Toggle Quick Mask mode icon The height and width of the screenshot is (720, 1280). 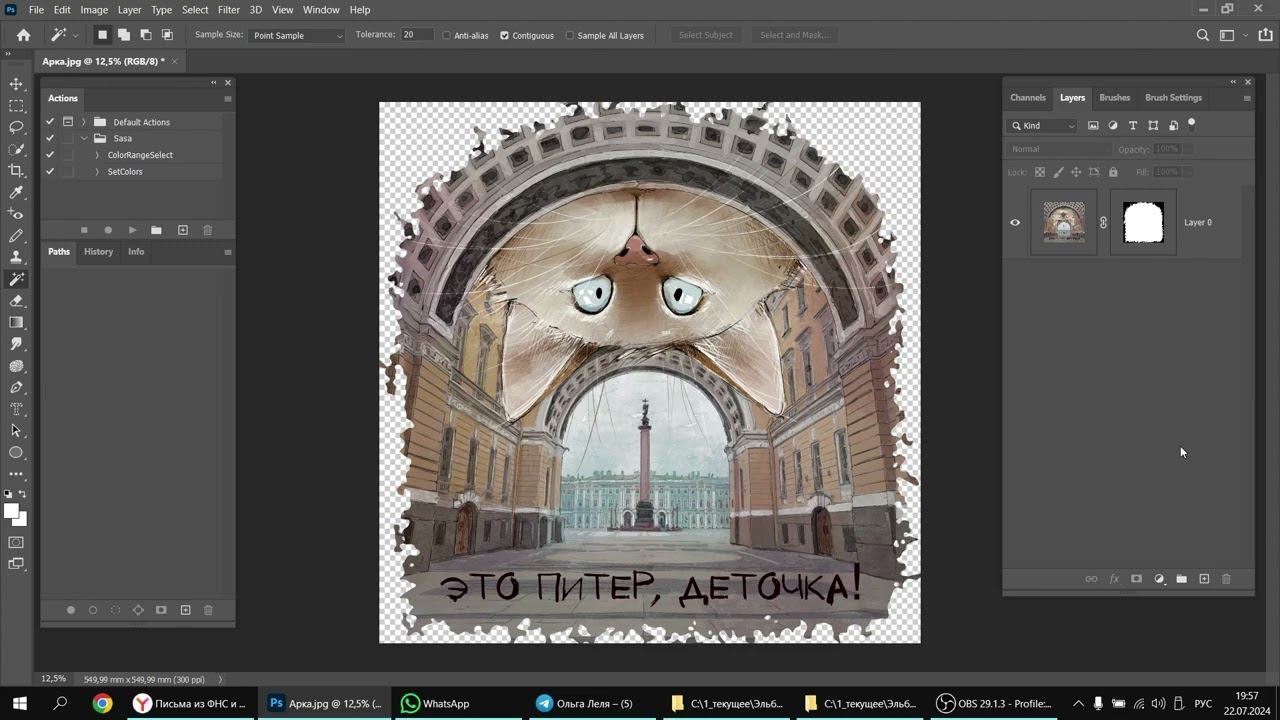pos(16,543)
